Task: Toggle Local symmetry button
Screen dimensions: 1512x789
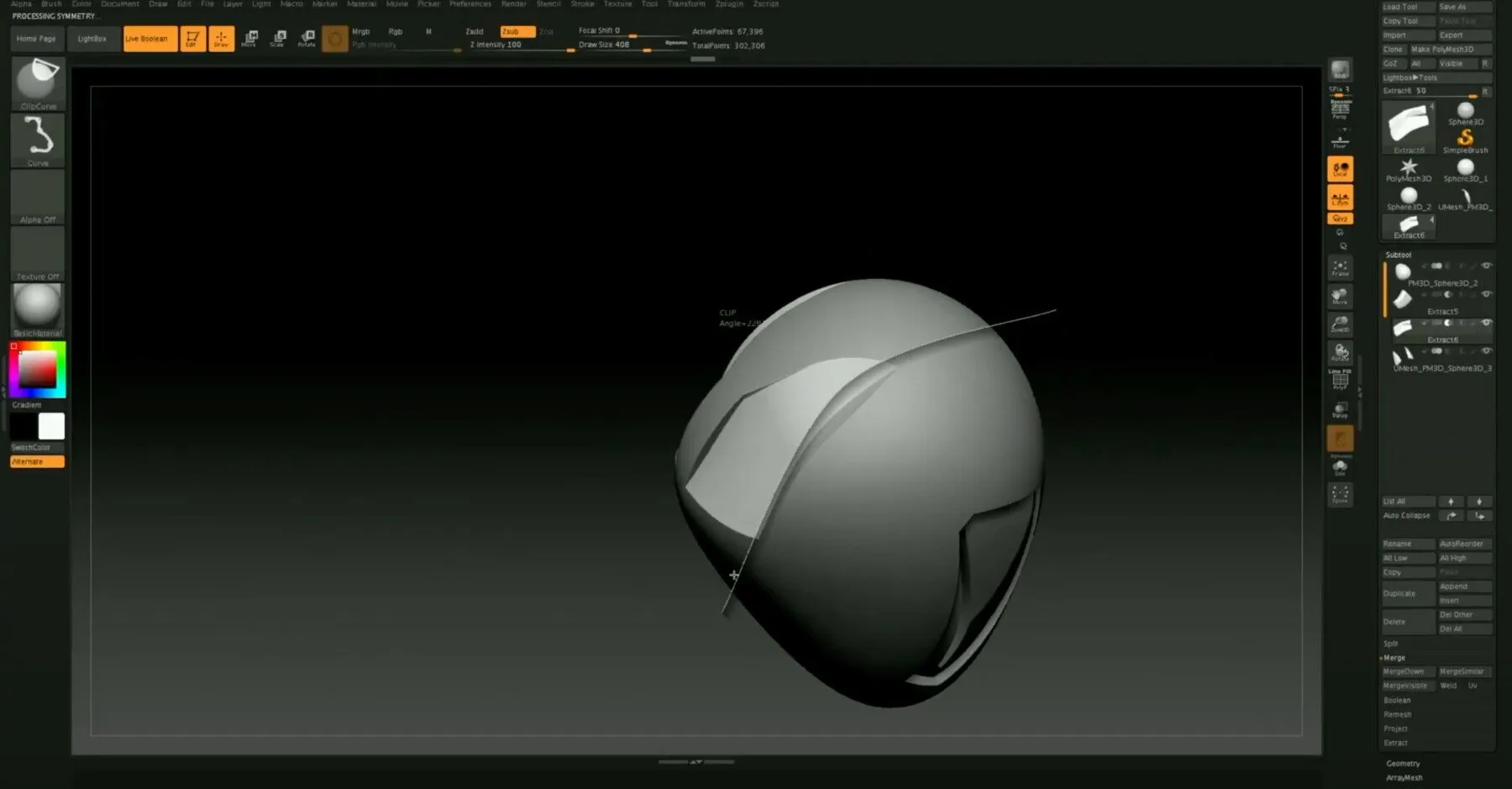Action: point(1340,170)
